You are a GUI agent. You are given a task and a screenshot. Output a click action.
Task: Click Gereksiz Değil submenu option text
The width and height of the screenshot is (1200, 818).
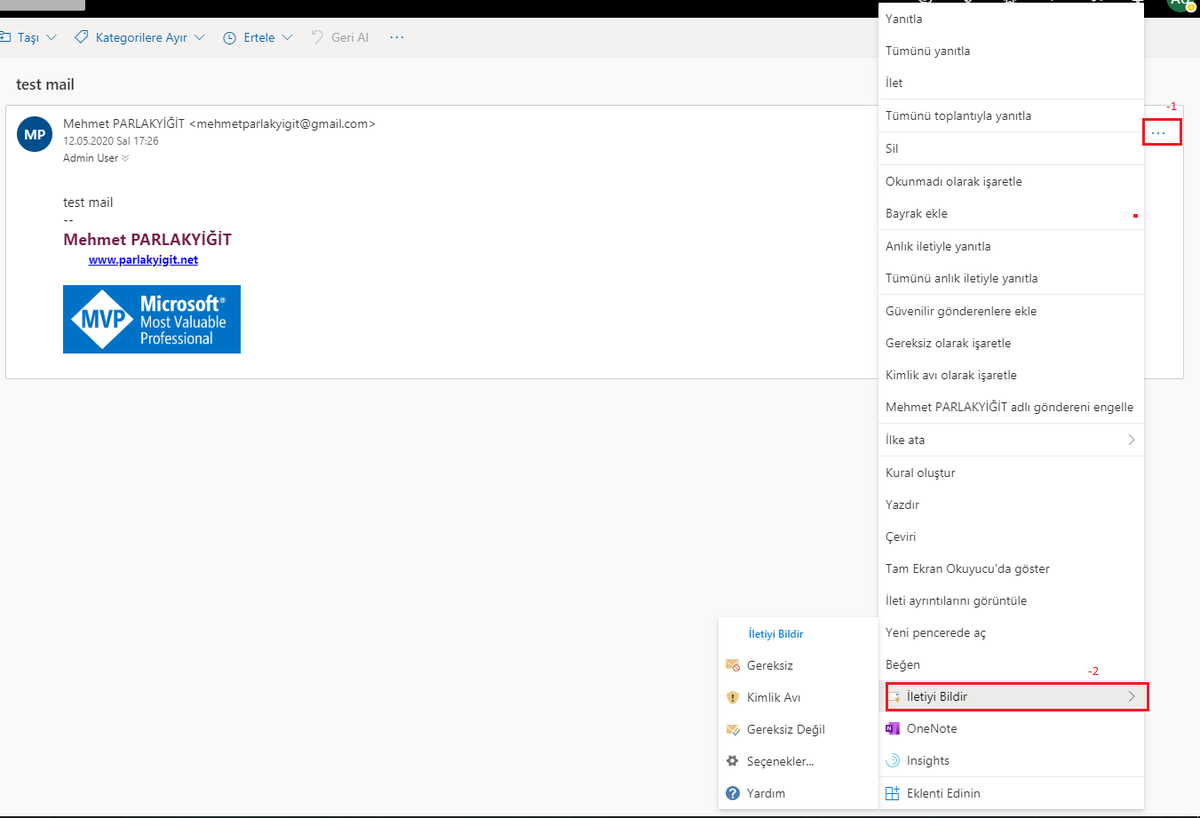coord(786,730)
